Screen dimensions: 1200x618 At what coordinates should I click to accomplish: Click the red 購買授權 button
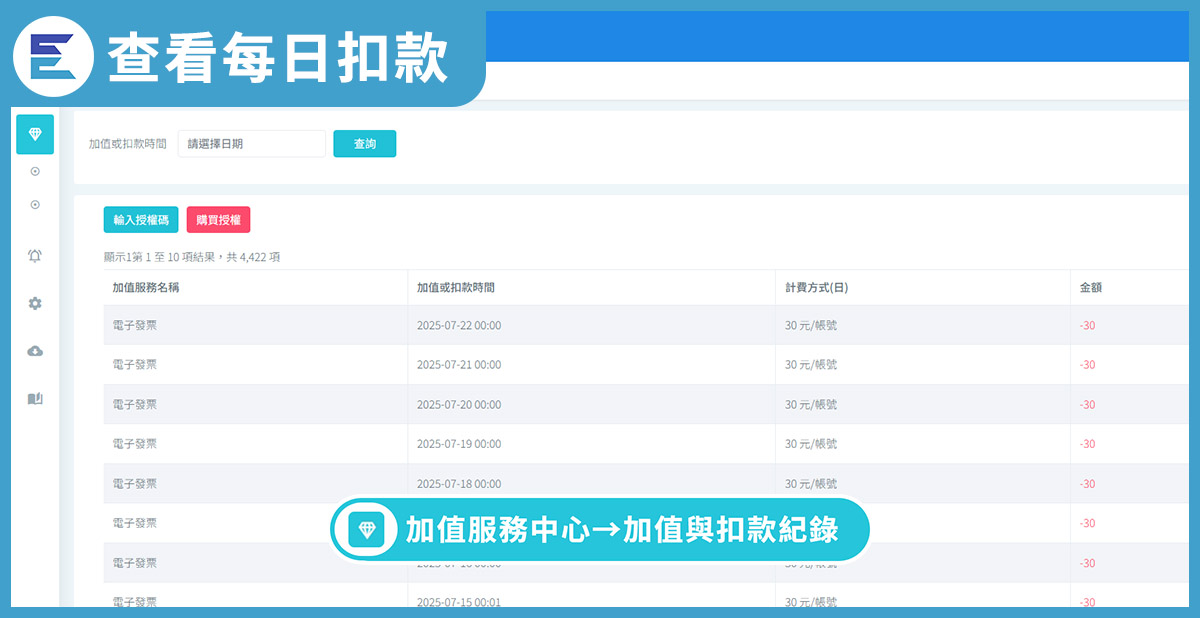(218, 220)
